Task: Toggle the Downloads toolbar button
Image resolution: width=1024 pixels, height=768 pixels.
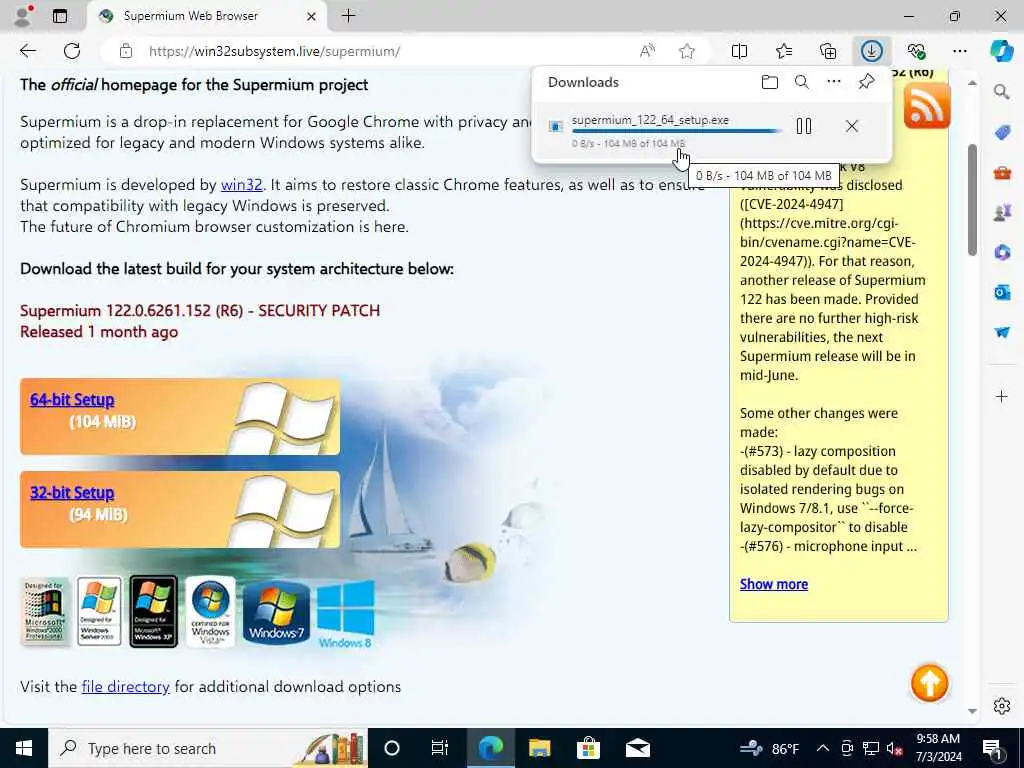Action: [872, 51]
